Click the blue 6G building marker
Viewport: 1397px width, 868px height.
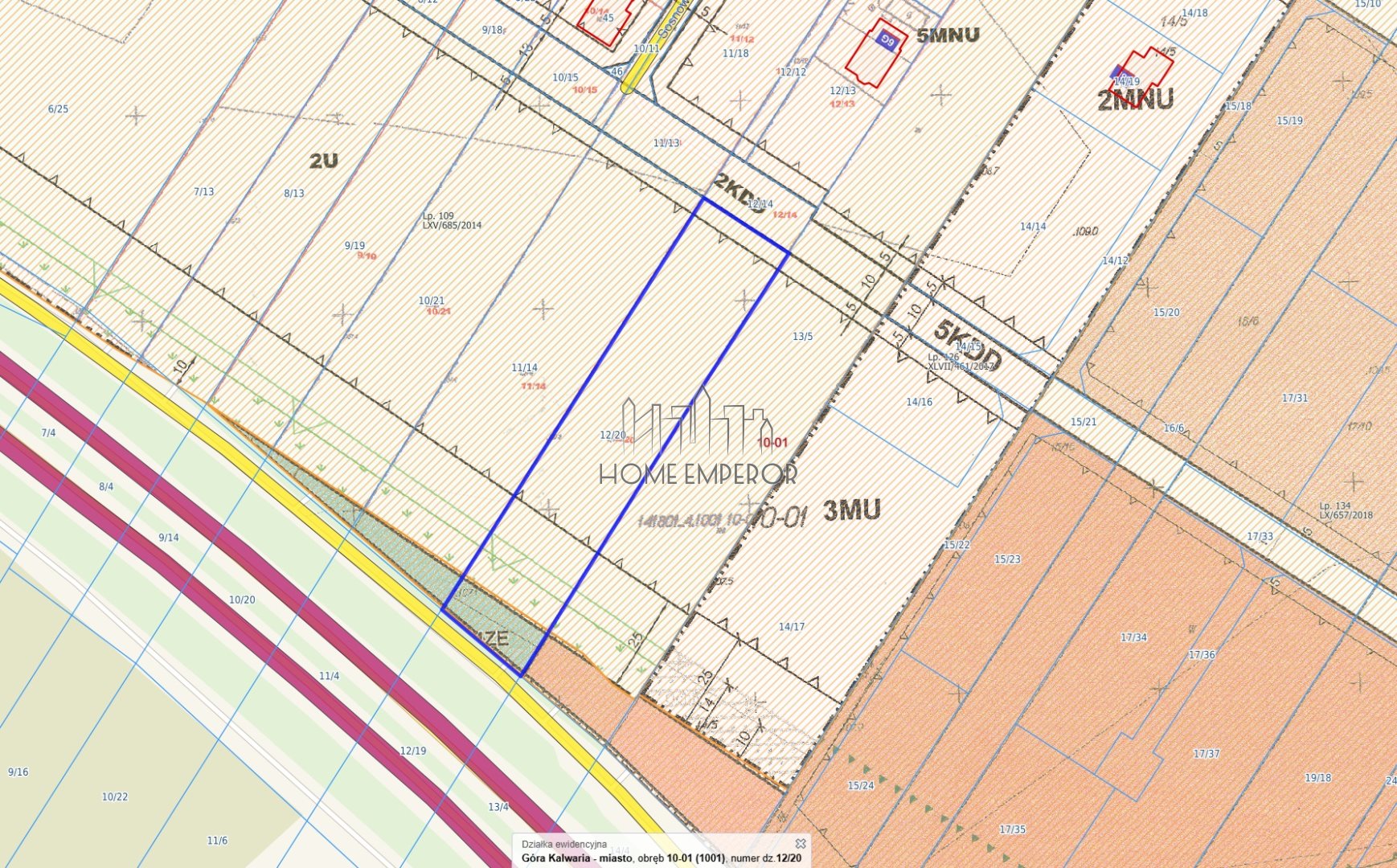(x=886, y=39)
